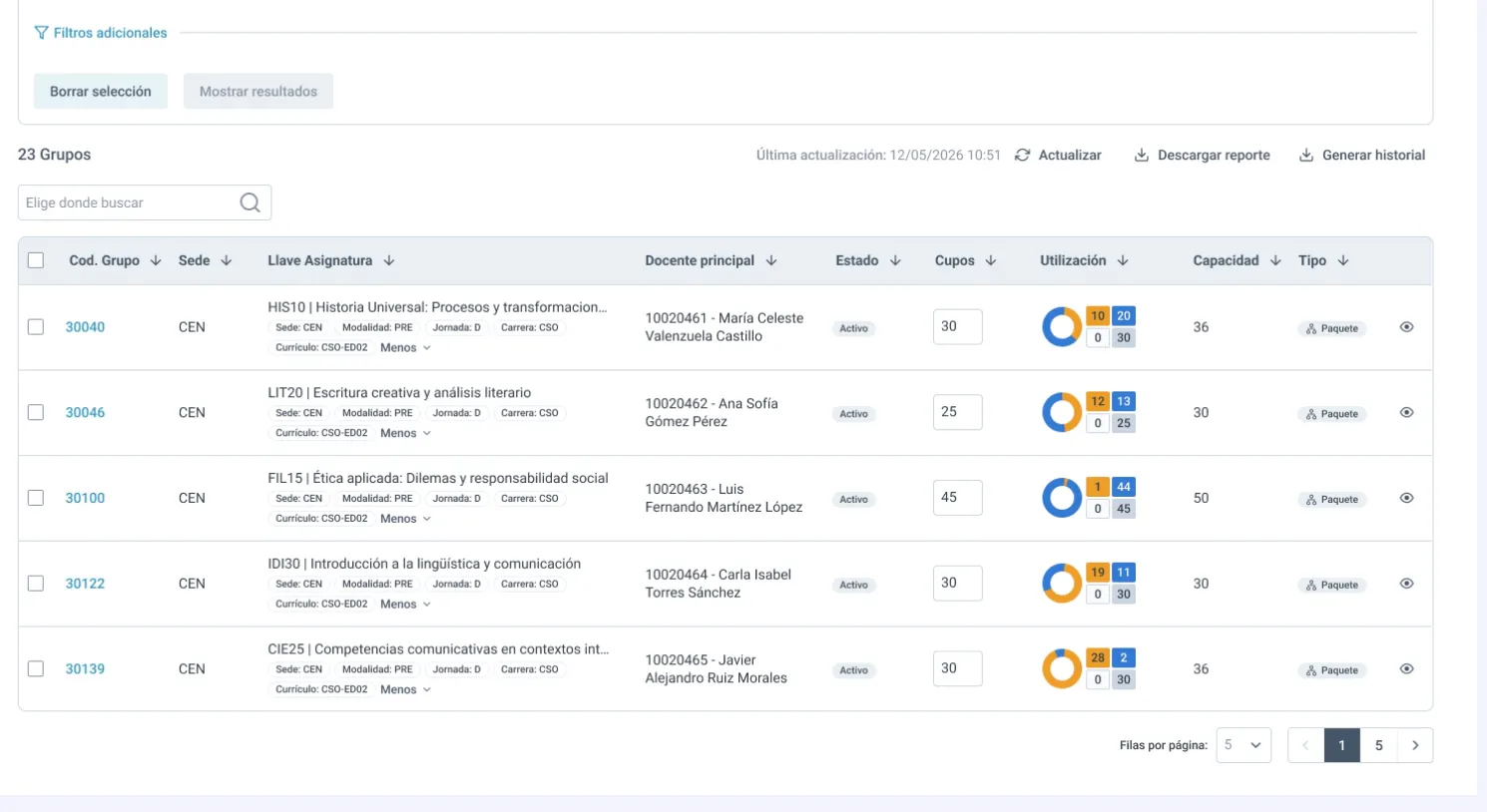
Task: Click Paquete badge in row 30122
Action: 1332,585
